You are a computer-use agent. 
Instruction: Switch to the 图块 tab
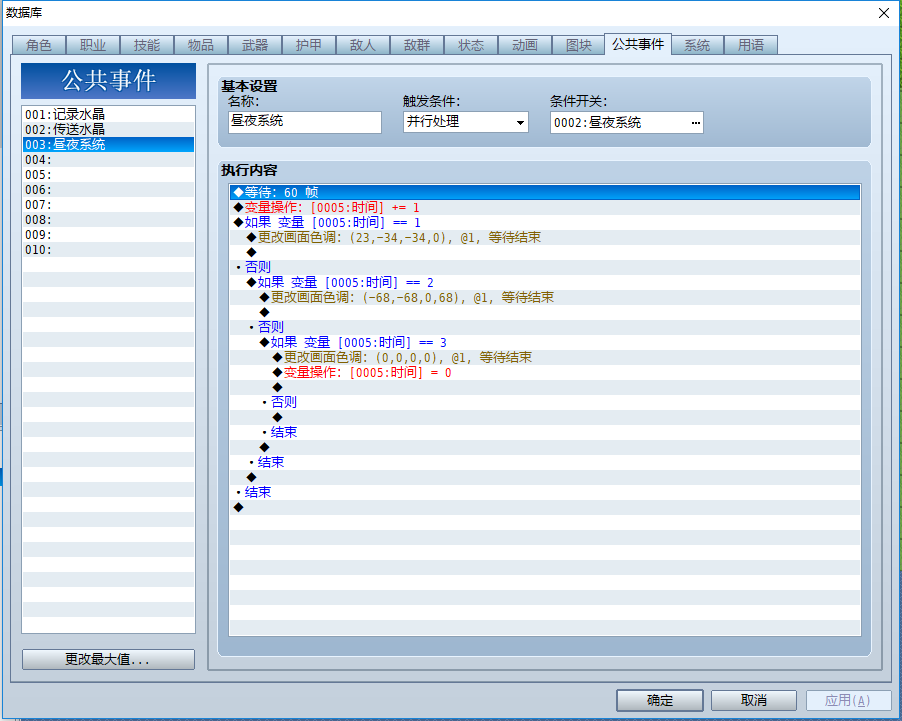click(x=579, y=45)
